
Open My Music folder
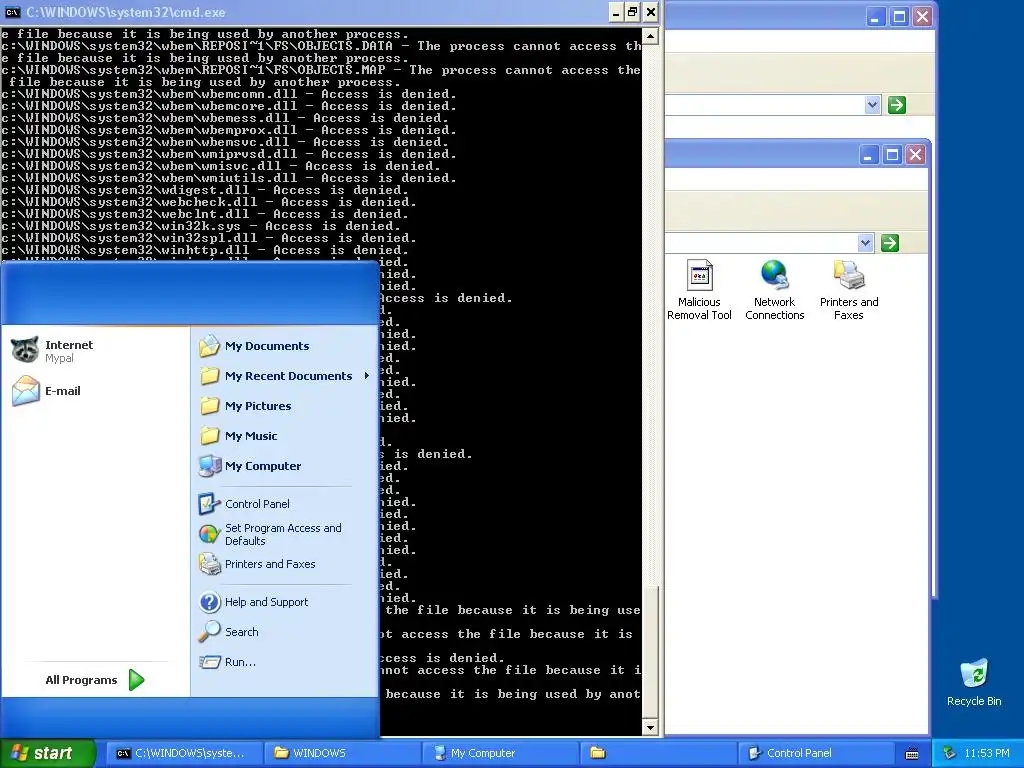pos(284,436)
